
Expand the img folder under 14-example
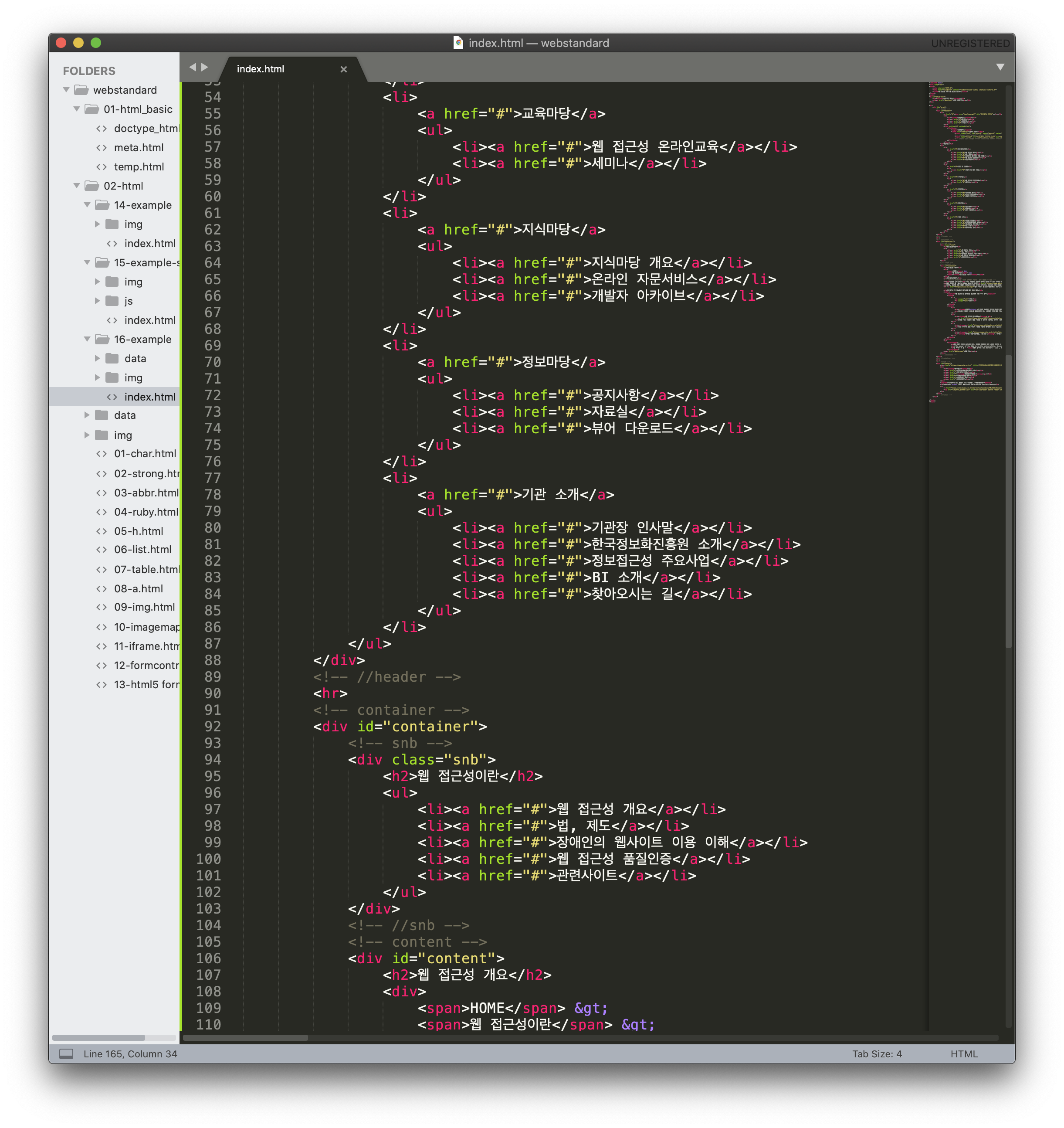(x=97, y=224)
